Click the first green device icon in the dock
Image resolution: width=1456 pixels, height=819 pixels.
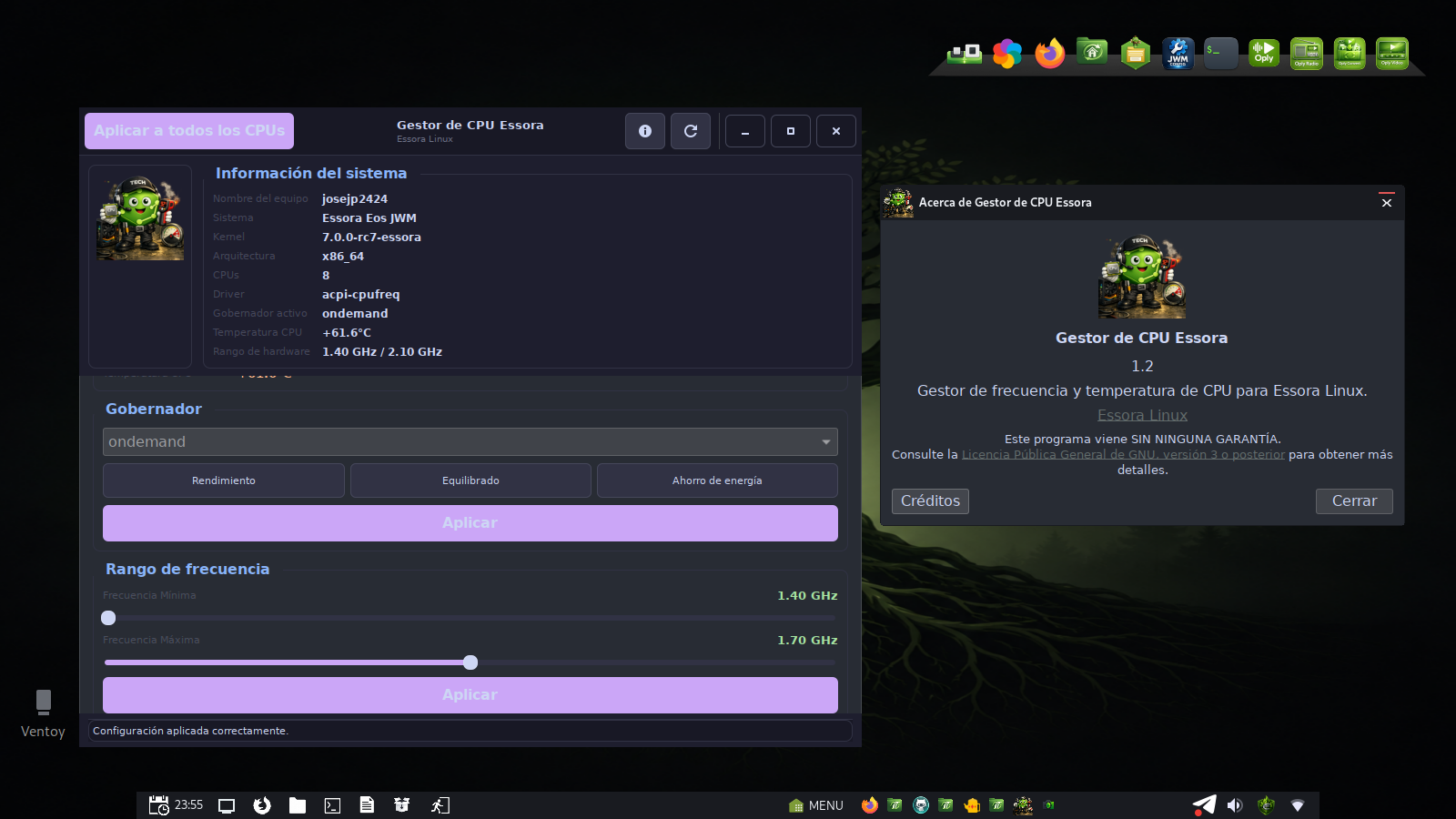point(965,54)
